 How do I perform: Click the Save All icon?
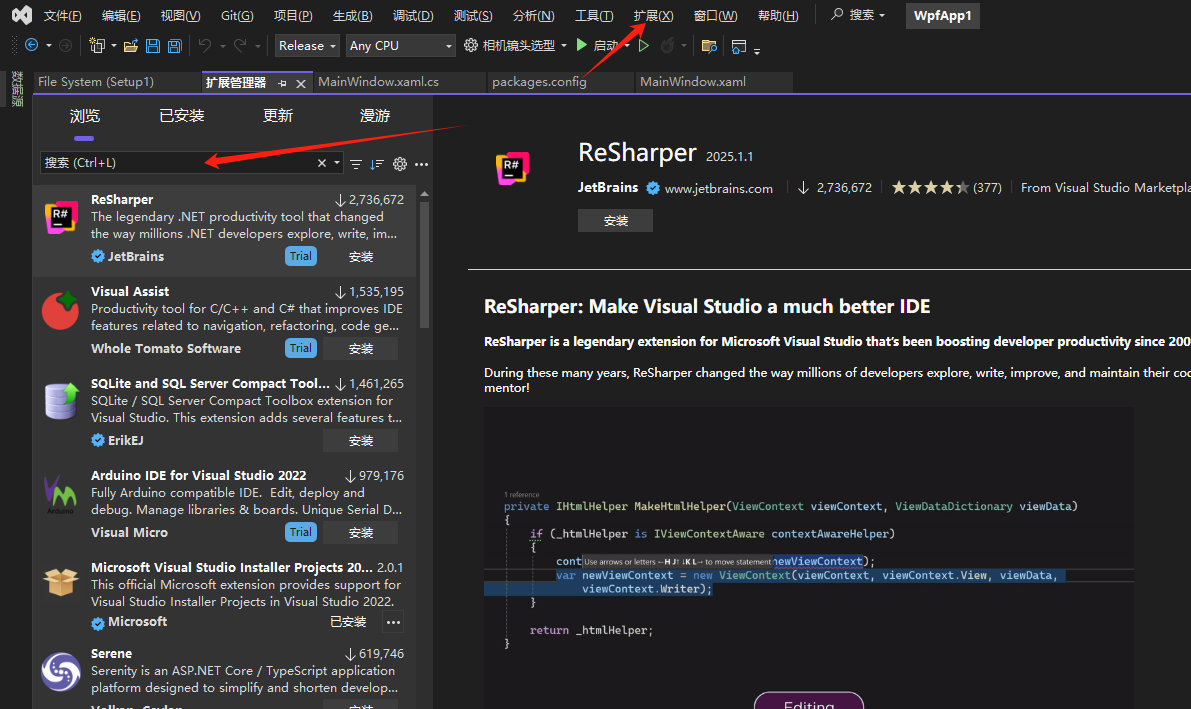point(175,46)
